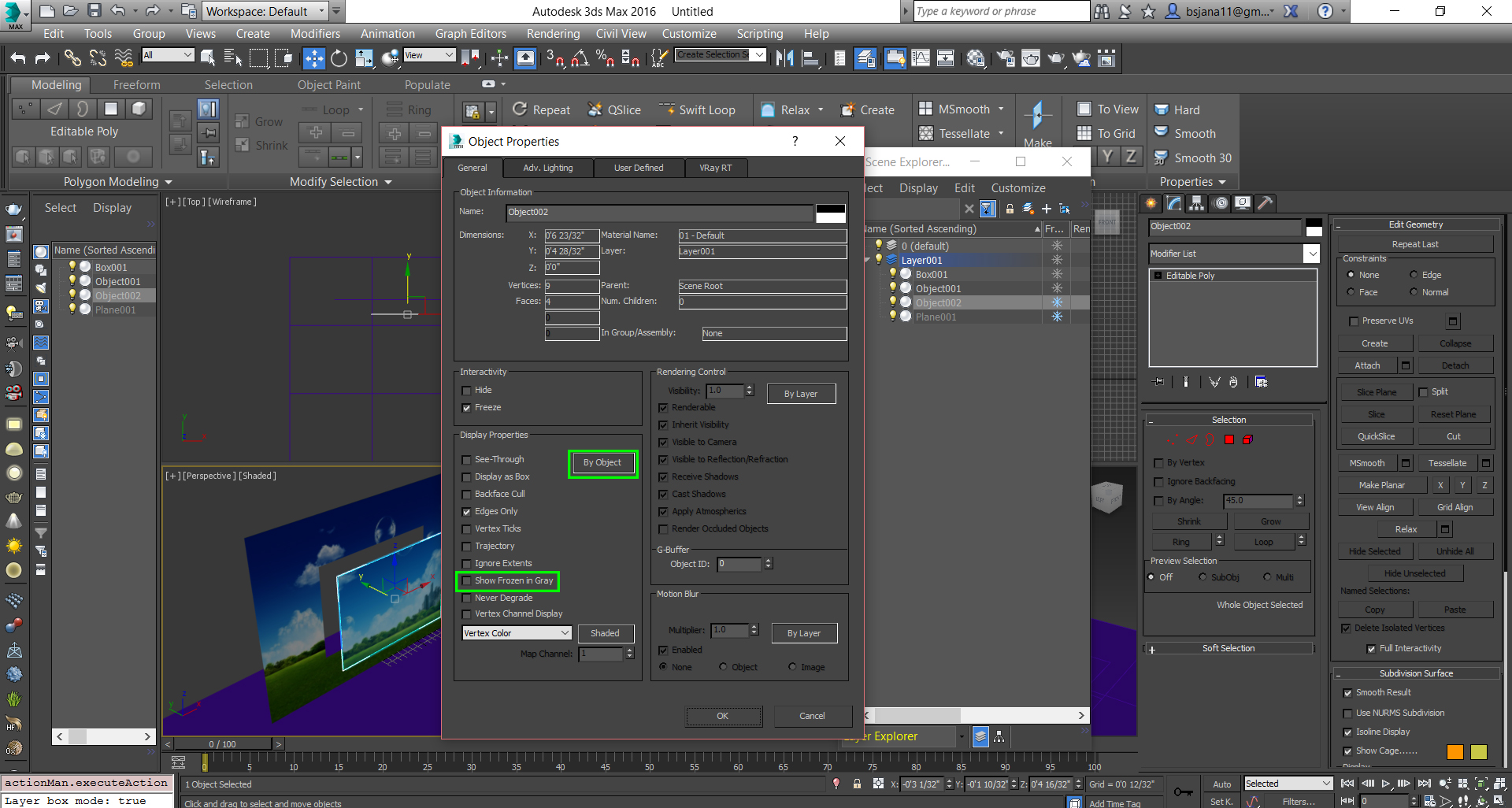Click the By Object display properties button
This screenshot has width=1512, height=808.
[x=602, y=463]
